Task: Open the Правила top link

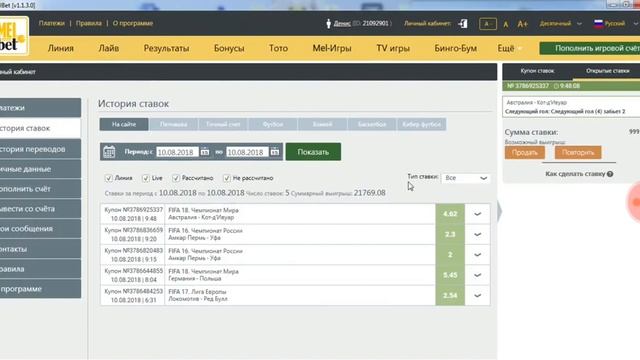Action: pyautogui.click(x=89, y=23)
